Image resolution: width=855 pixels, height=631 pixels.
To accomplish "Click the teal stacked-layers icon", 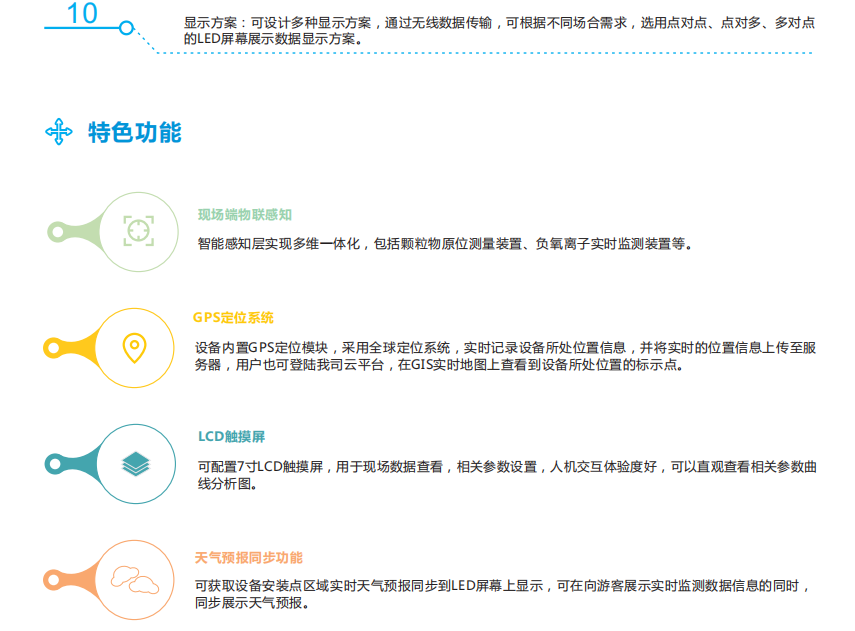I will [136, 464].
